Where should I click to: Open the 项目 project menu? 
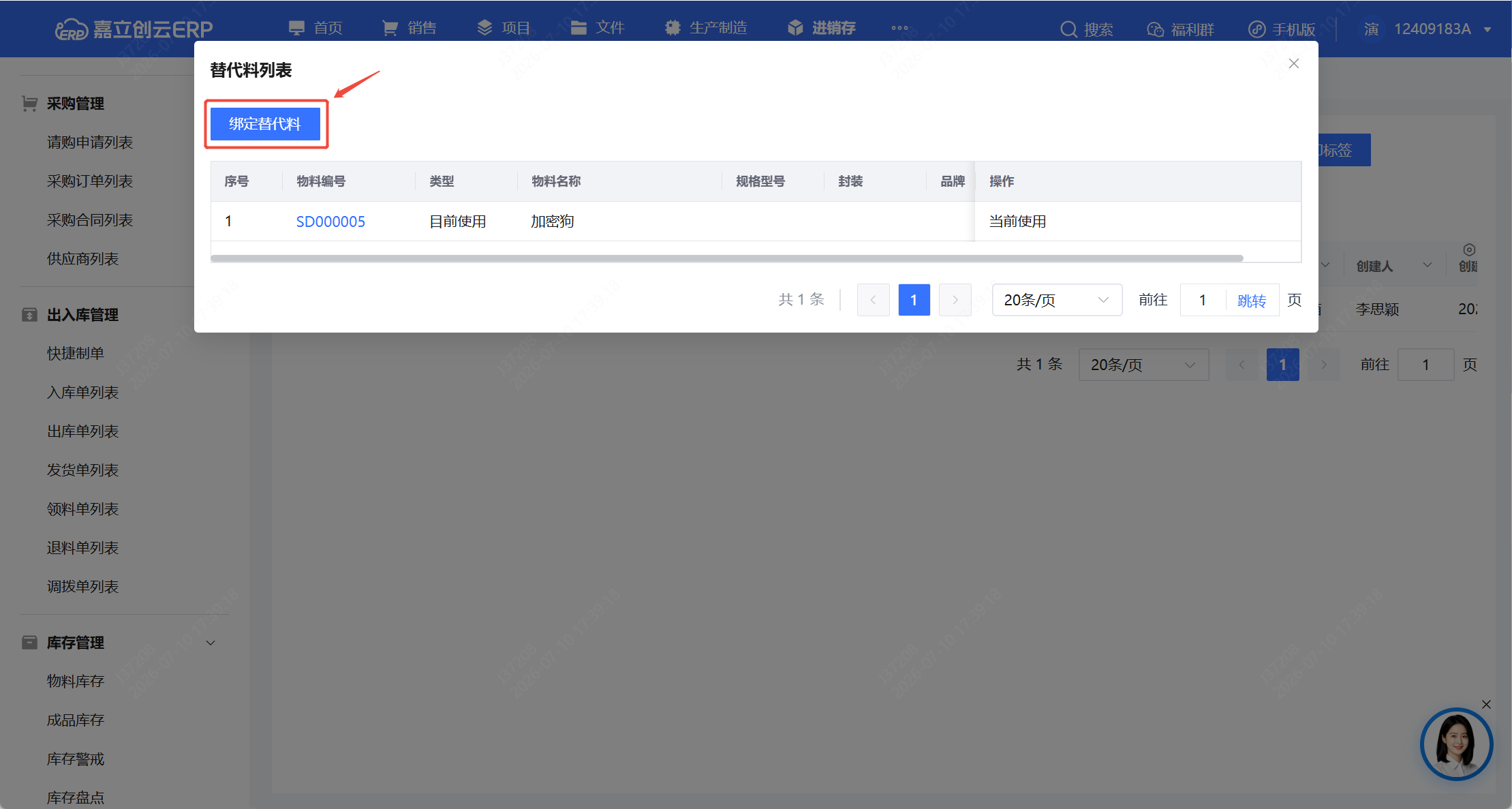click(503, 28)
